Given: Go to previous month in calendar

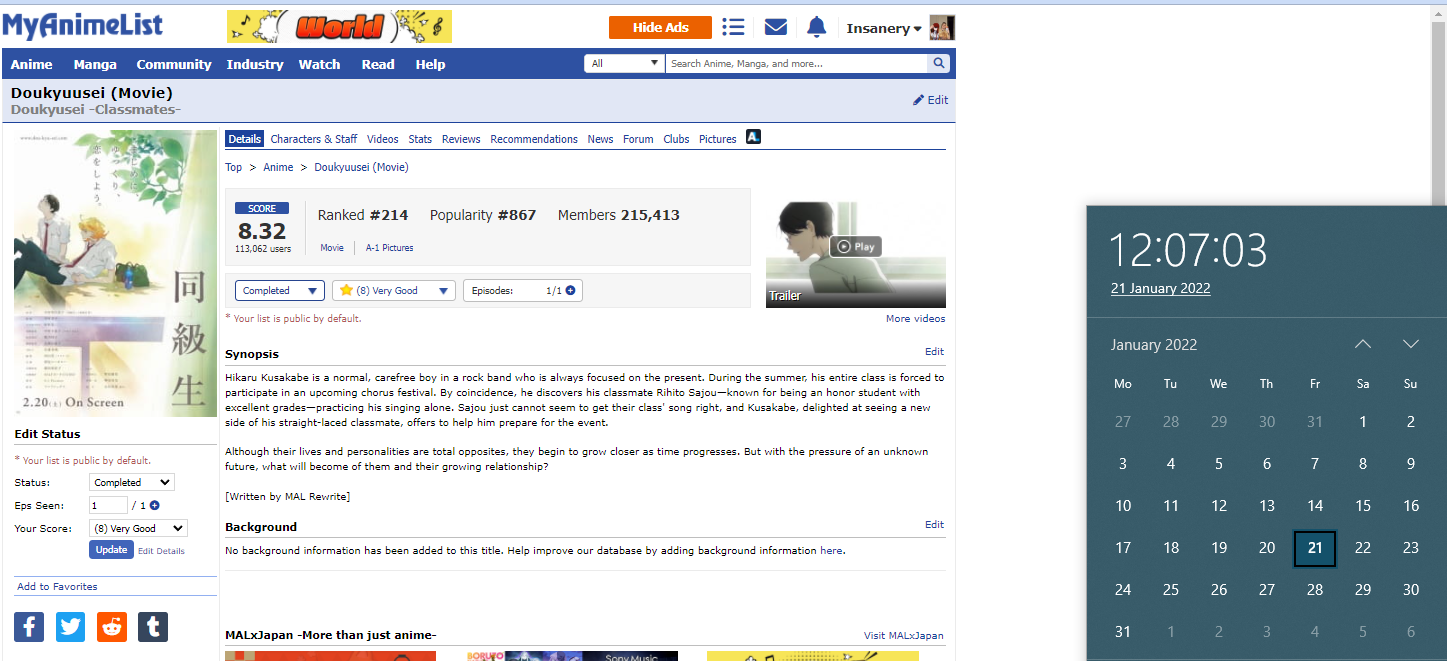Looking at the screenshot, I should point(1363,344).
